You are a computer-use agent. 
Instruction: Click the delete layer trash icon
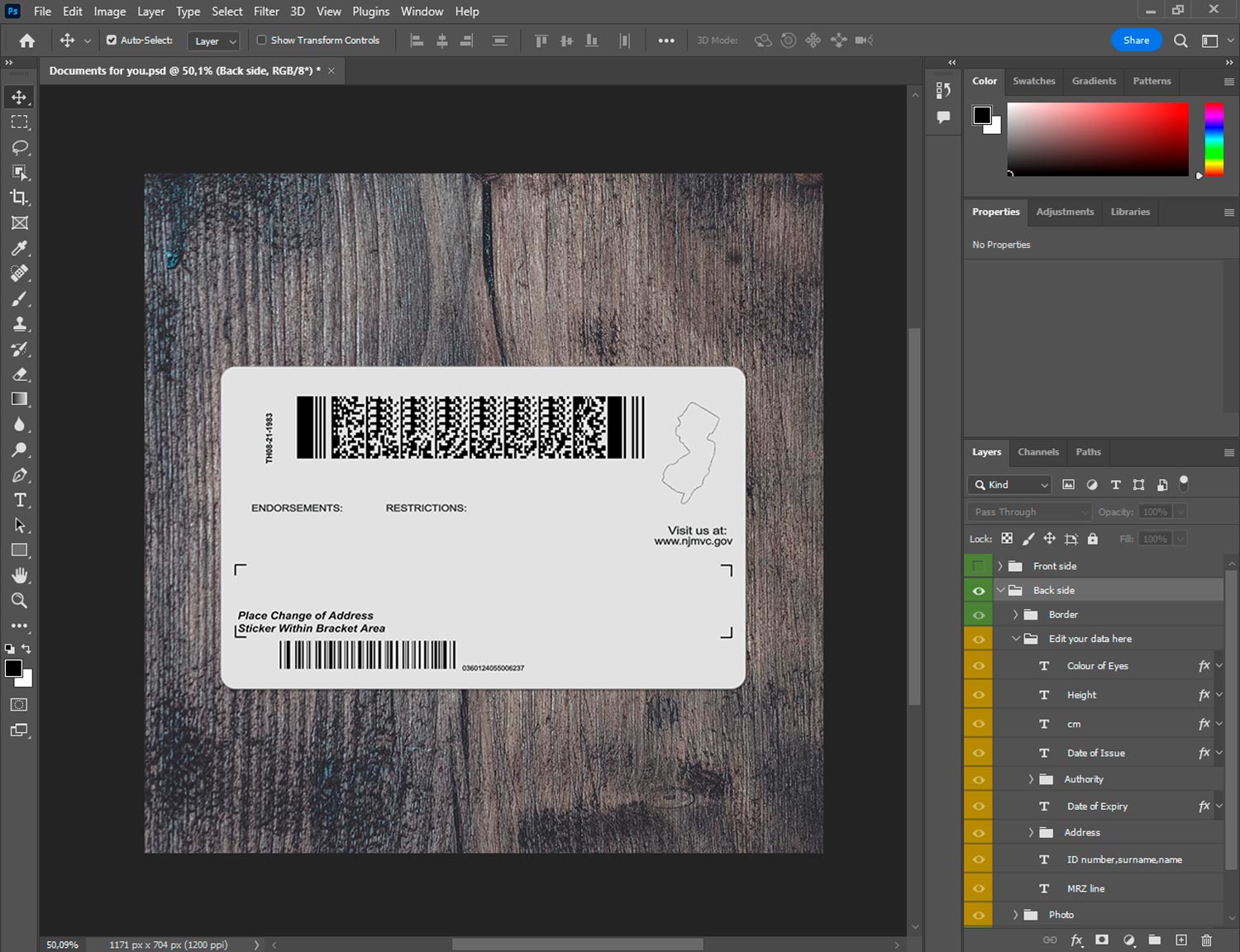pos(1206,940)
